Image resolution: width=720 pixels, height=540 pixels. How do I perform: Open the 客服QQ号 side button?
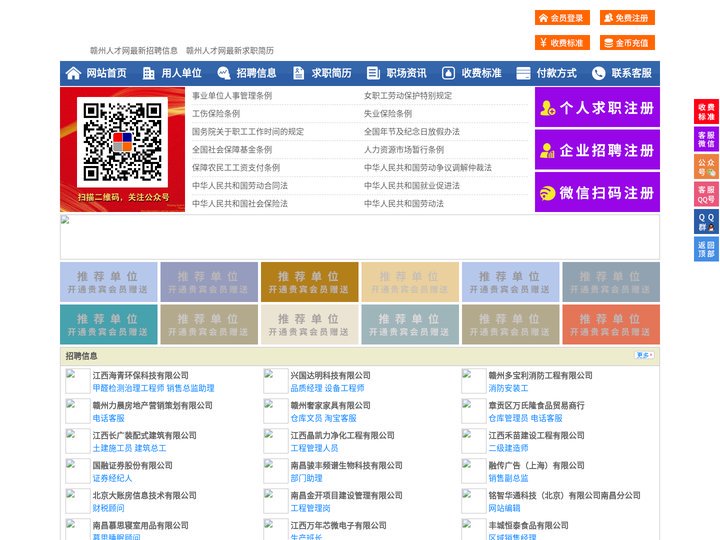[x=706, y=194]
